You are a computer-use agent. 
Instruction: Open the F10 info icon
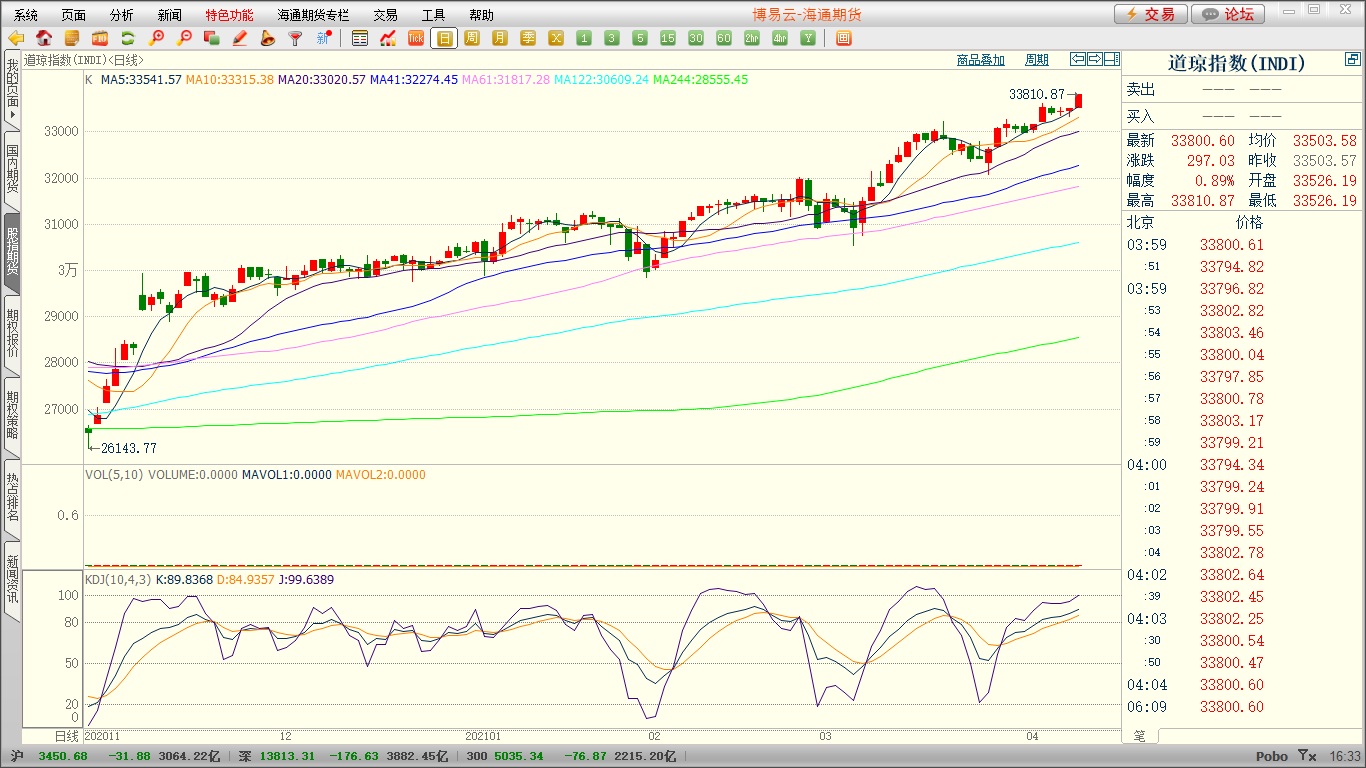(x=100, y=38)
